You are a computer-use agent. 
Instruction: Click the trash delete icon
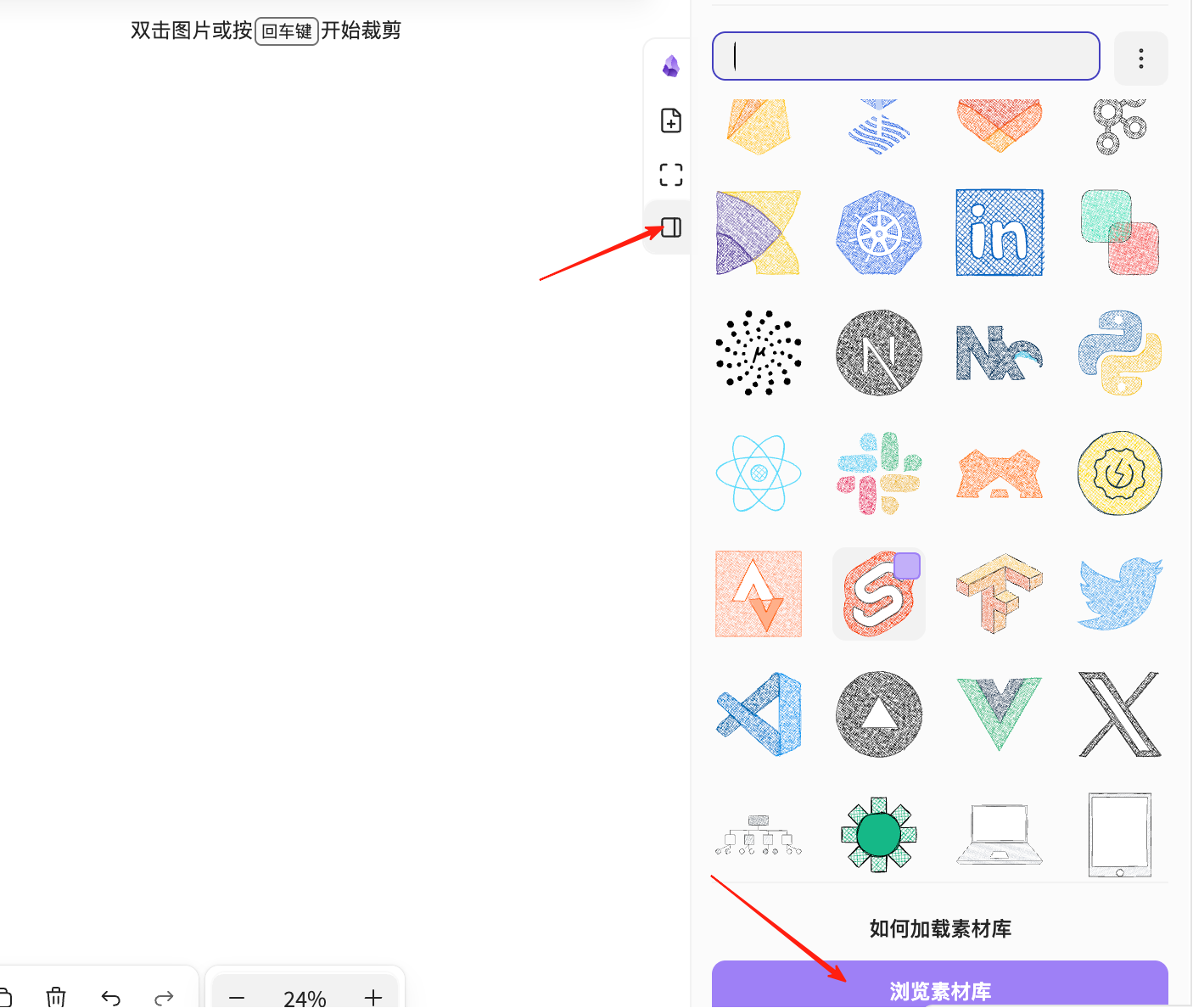click(56, 997)
